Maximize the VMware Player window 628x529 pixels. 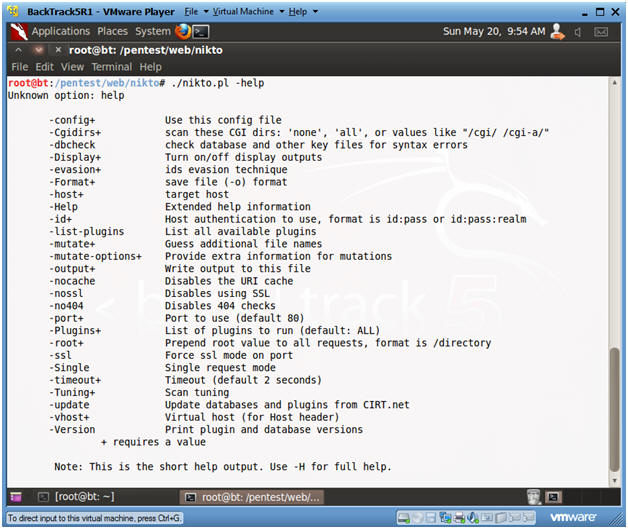tap(600, 12)
